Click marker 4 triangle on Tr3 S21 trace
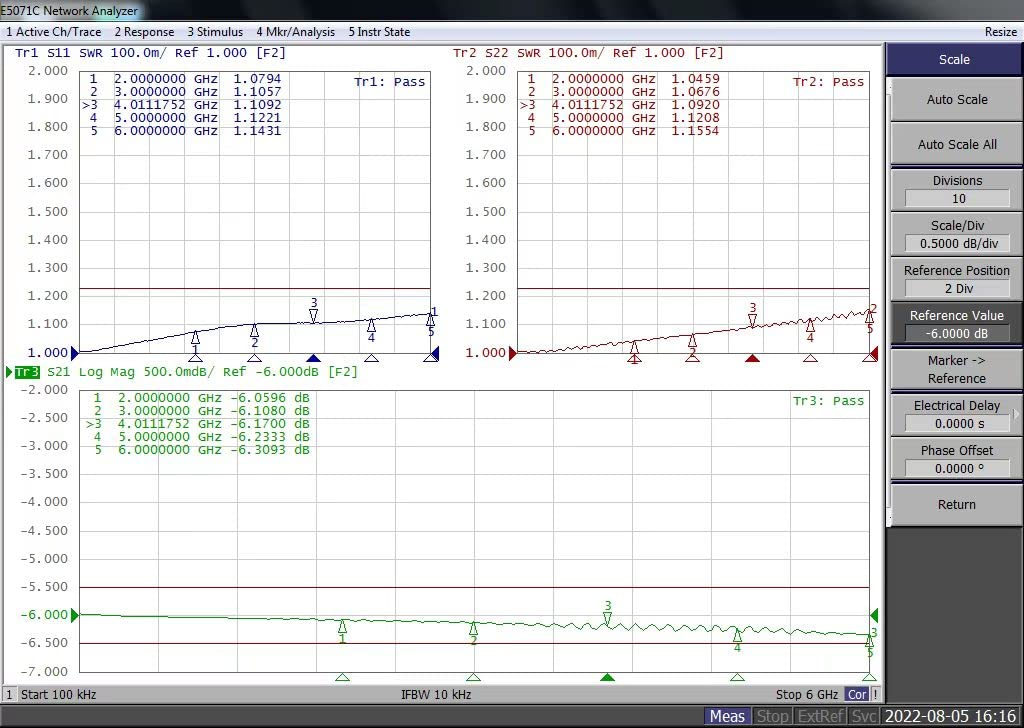The image size is (1024, 728). [x=737, y=634]
